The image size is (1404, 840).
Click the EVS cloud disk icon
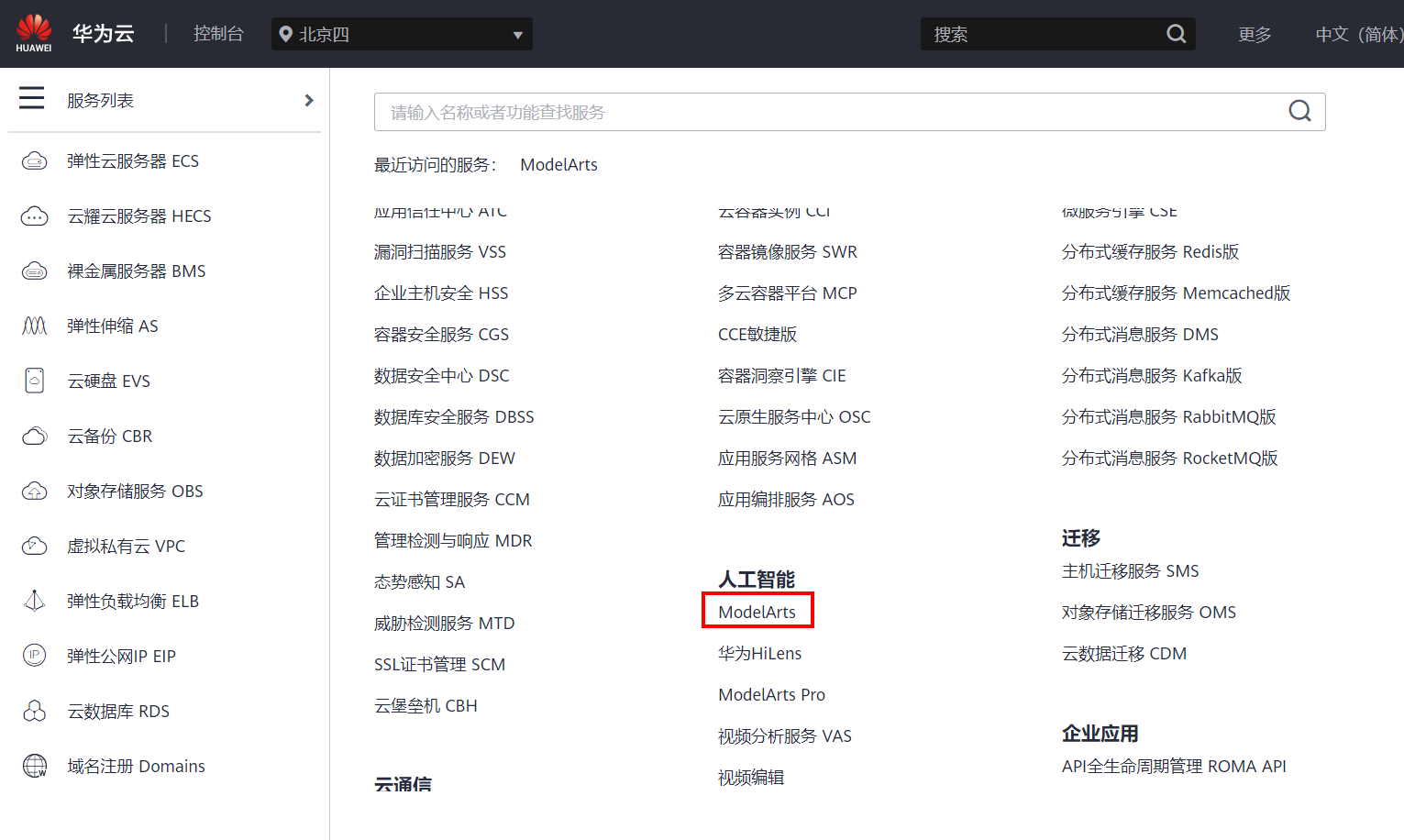tap(35, 381)
